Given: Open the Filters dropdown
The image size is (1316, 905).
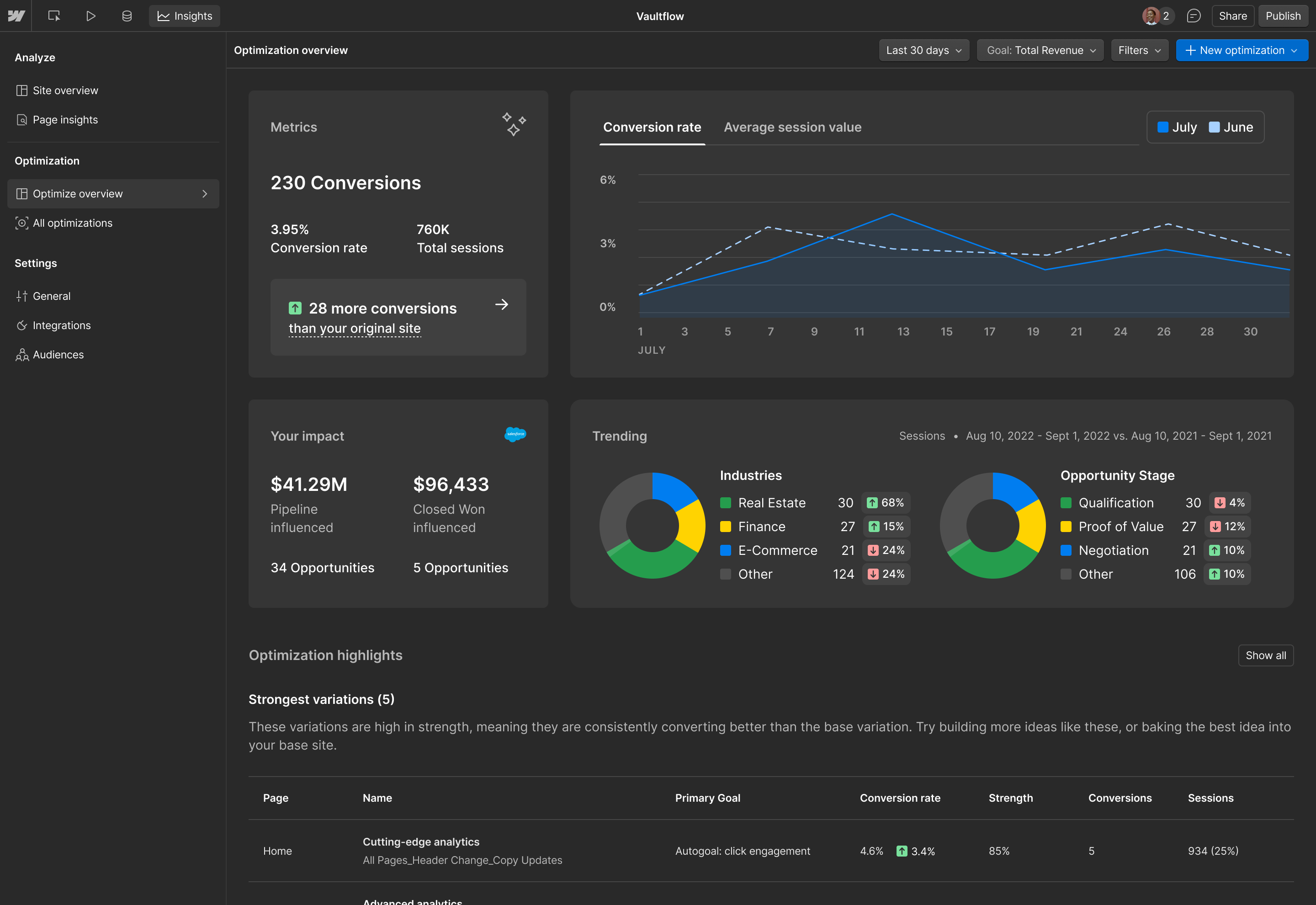Looking at the screenshot, I should (1139, 50).
